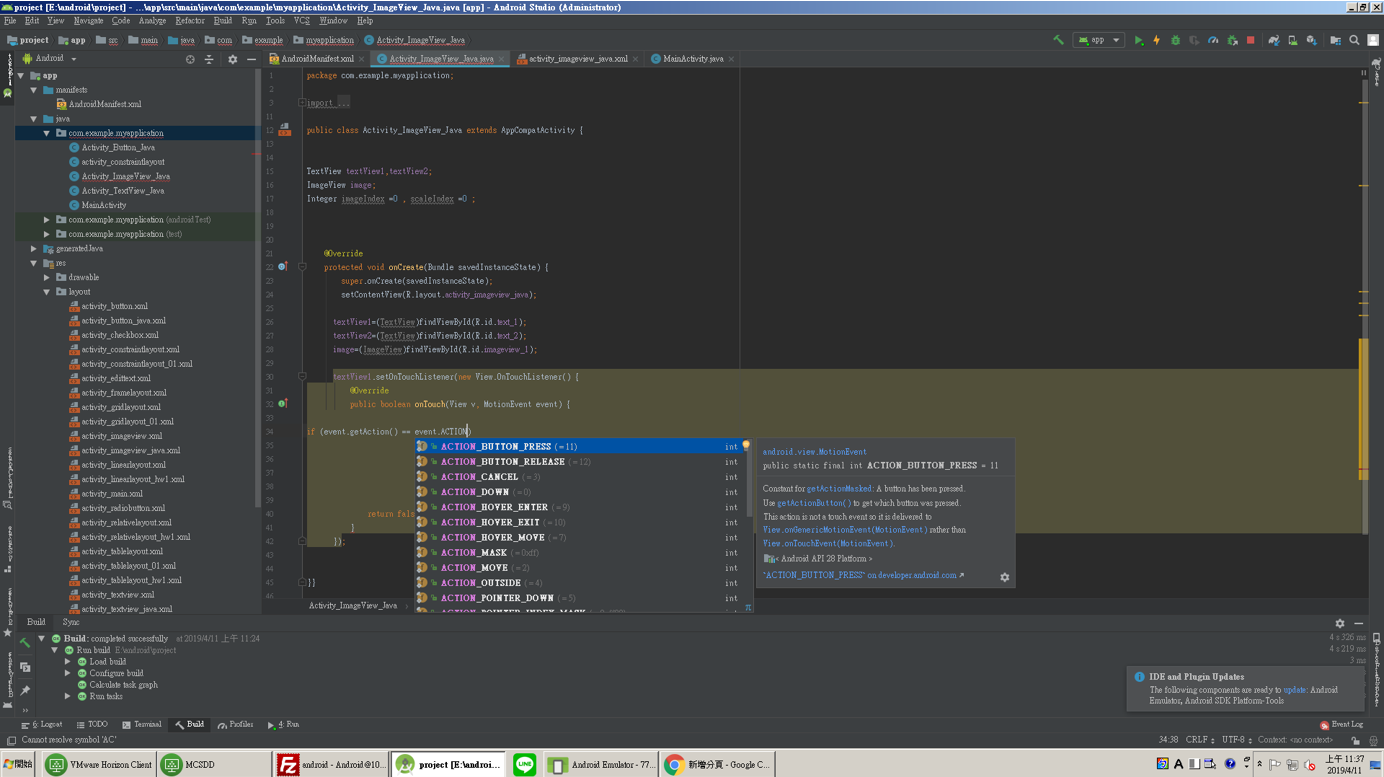Image resolution: width=1384 pixels, height=777 pixels.
Task: Open the Event Log button
Action: 1341,724
